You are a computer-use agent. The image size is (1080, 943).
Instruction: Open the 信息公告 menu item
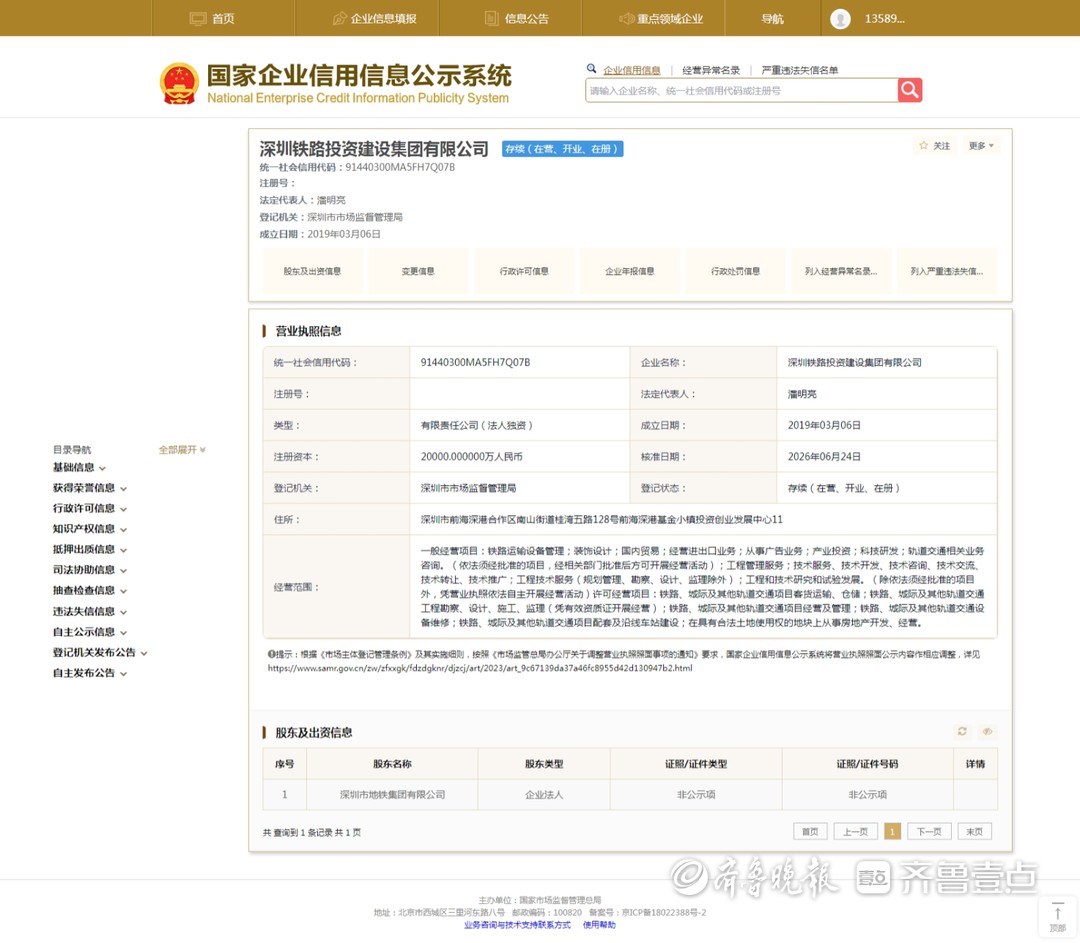click(517, 19)
